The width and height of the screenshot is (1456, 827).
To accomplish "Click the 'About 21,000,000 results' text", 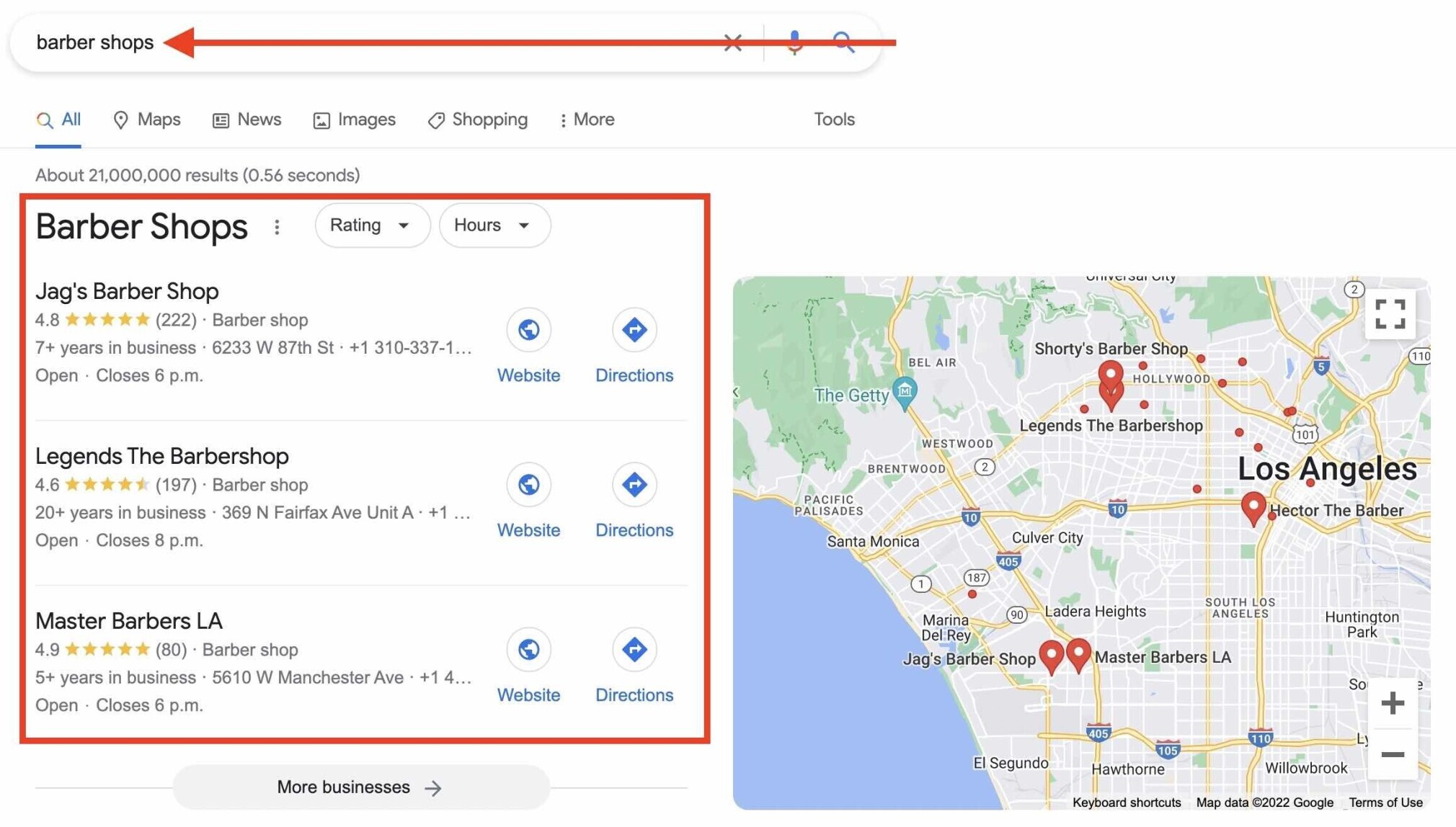I will (197, 175).
